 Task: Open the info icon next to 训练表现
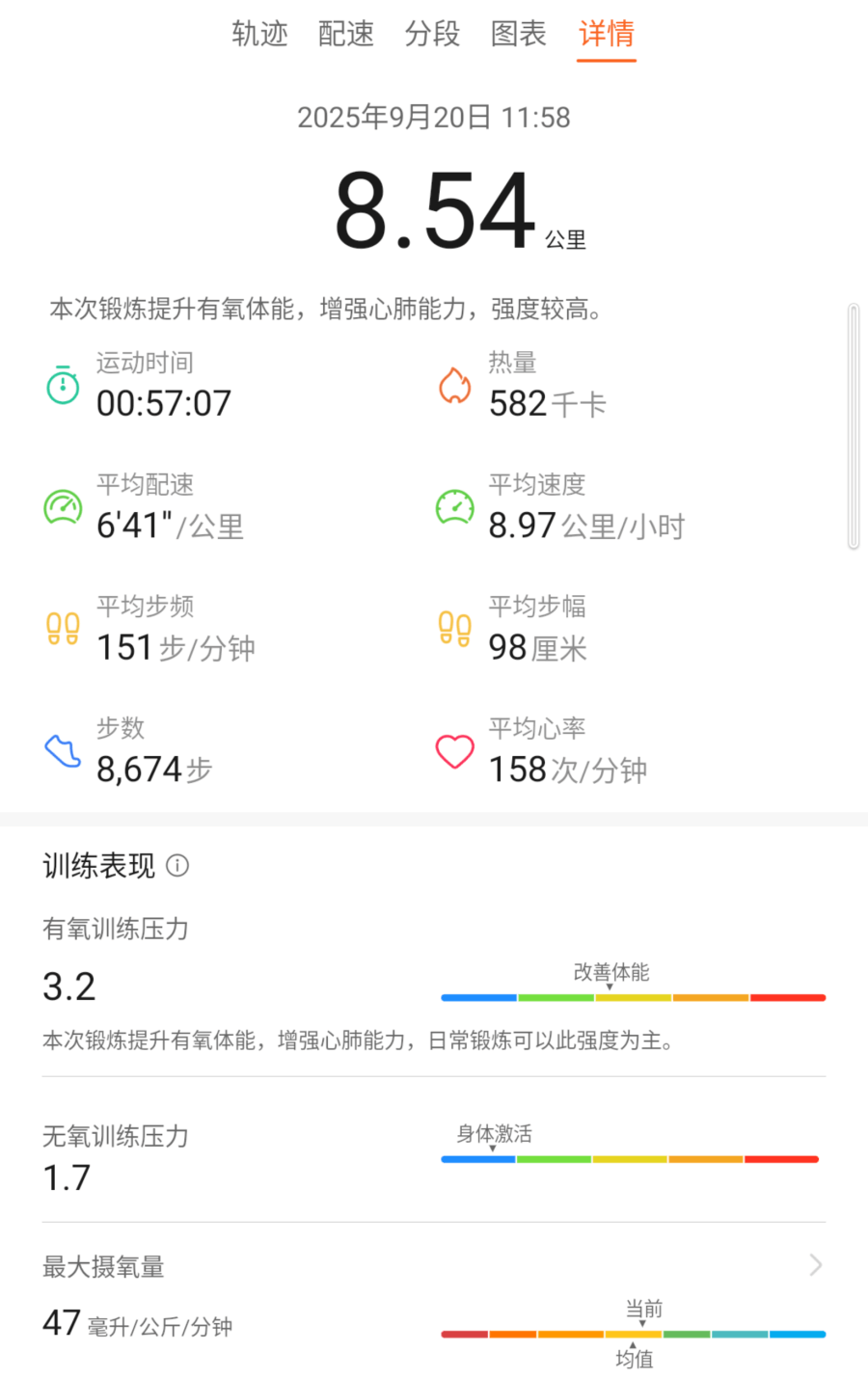(177, 865)
